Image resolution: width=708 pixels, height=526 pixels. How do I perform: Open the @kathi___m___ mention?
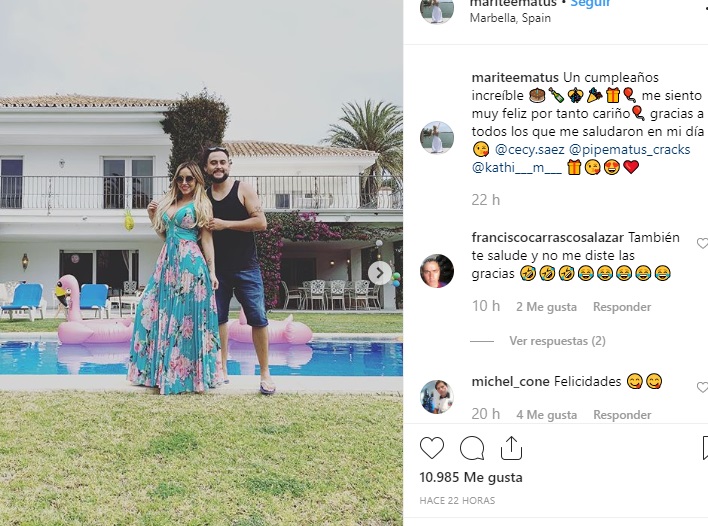click(x=517, y=168)
